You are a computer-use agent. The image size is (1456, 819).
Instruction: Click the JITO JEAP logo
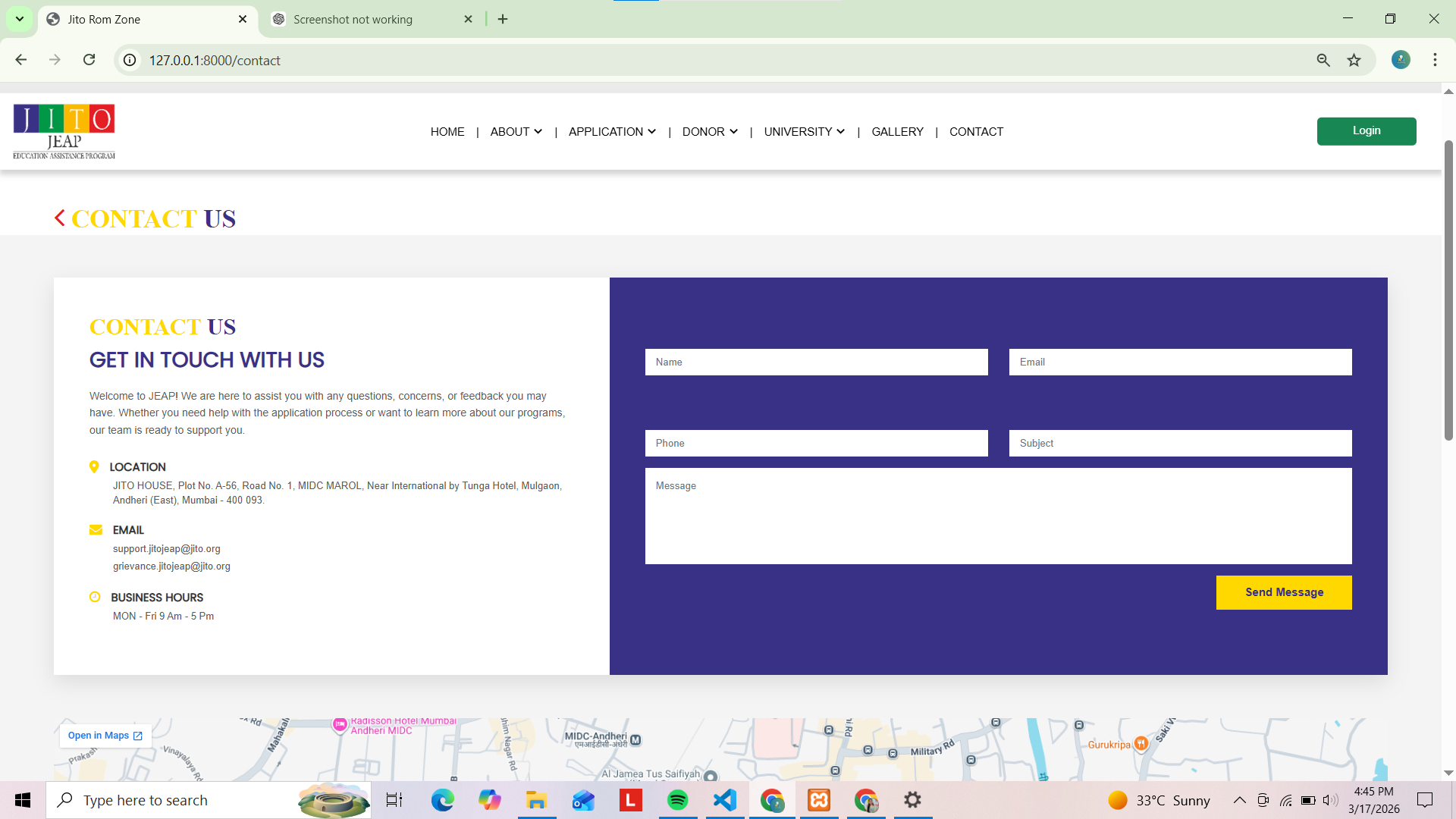coord(64,131)
